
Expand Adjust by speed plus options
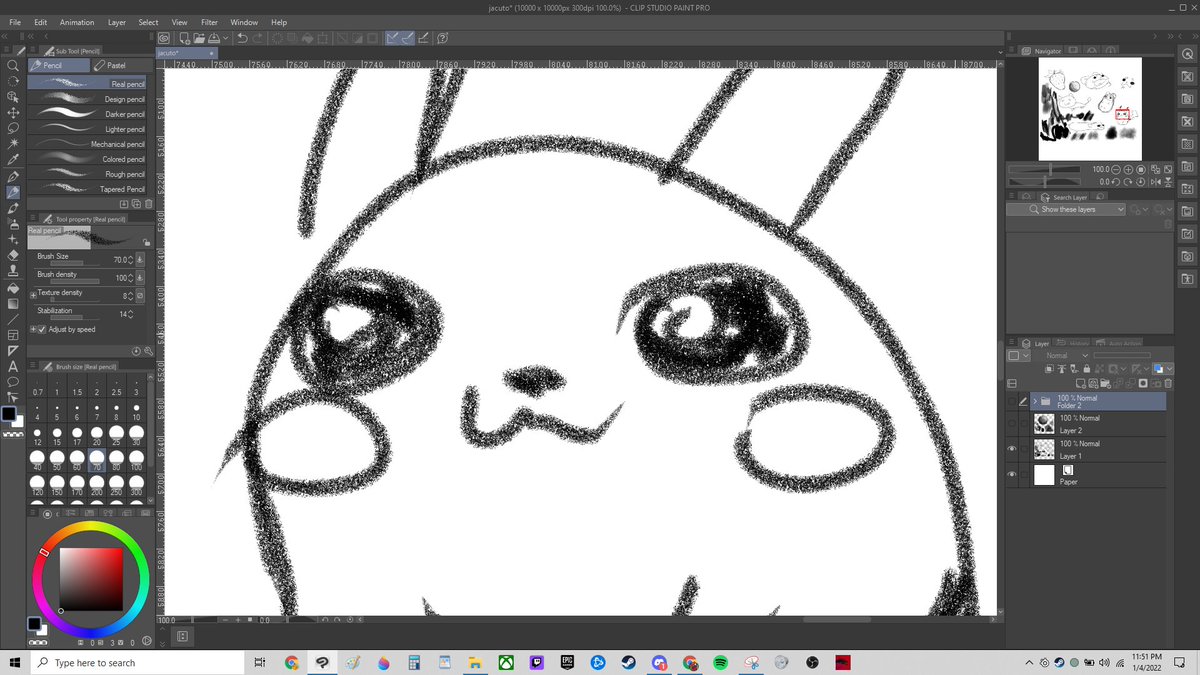point(33,329)
